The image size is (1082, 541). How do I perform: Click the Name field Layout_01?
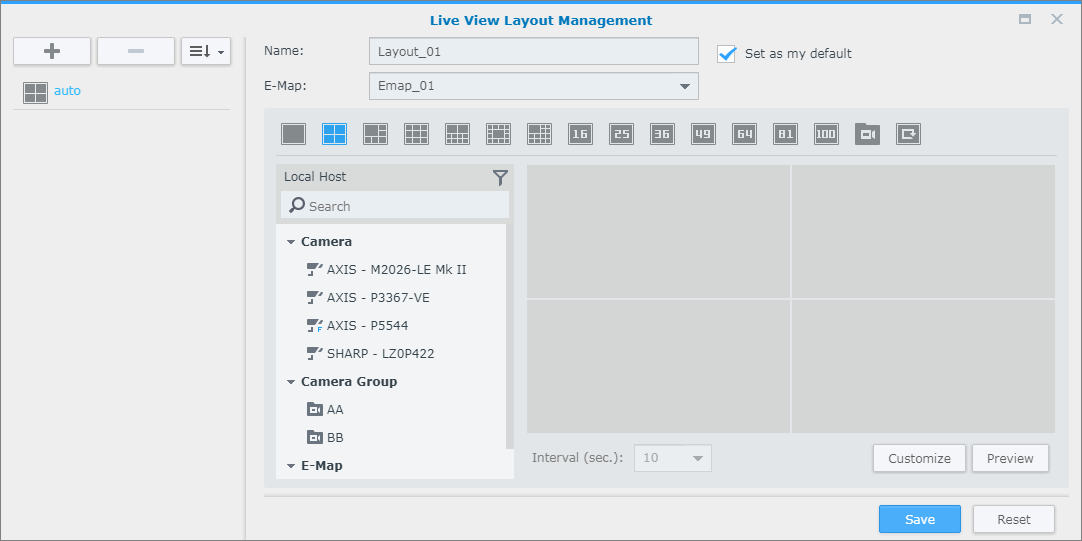[533, 51]
